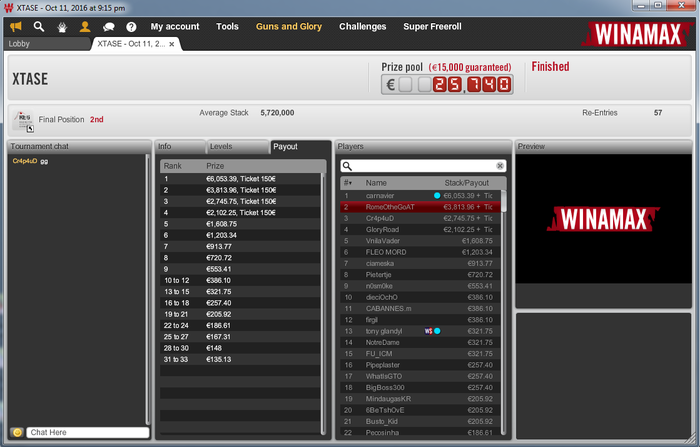Open the My account menu

tap(175, 27)
